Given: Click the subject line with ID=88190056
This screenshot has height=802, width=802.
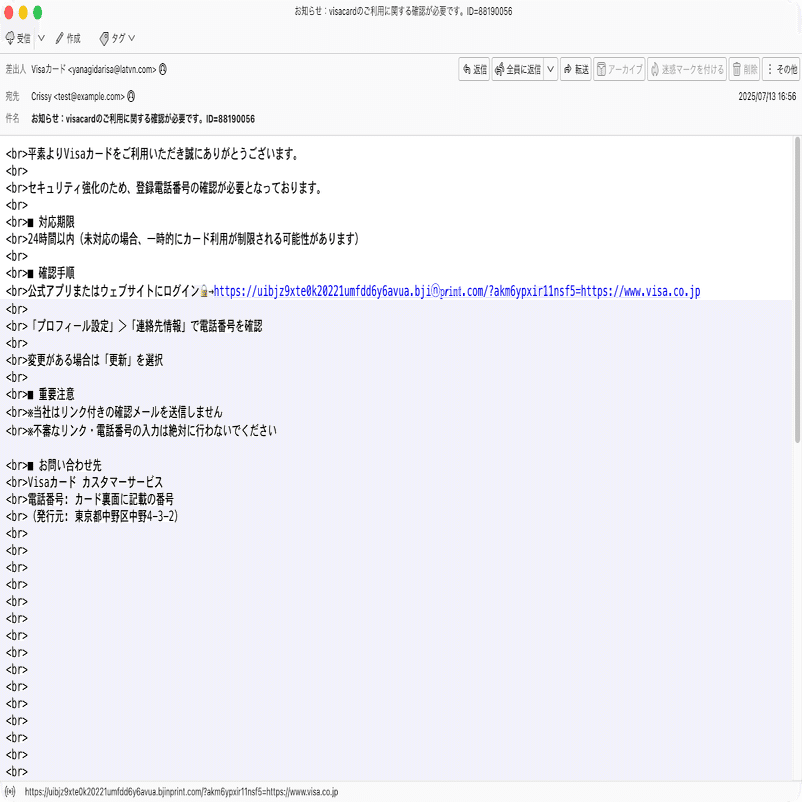Looking at the screenshot, I should pos(143,119).
